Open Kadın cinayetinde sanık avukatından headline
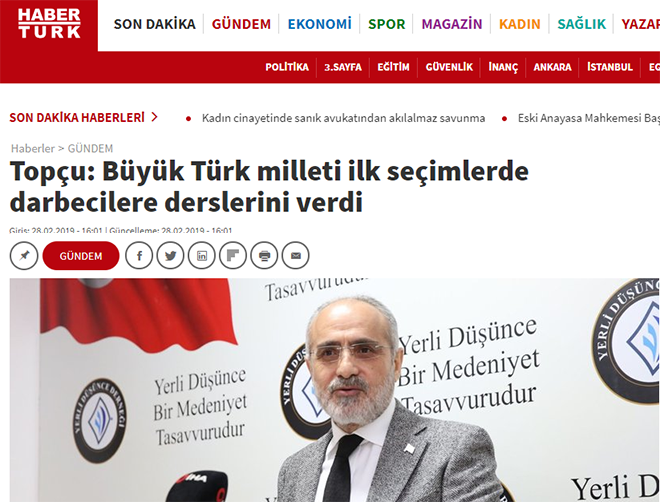 pos(343,118)
